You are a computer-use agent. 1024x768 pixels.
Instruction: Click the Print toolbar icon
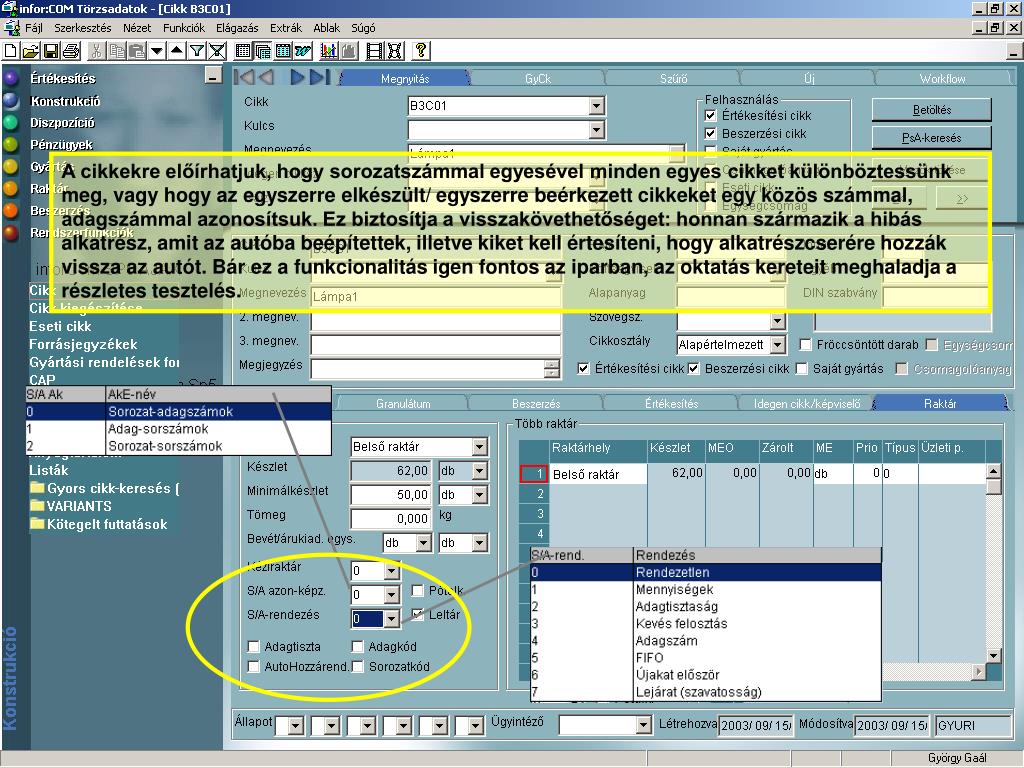[x=71, y=50]
